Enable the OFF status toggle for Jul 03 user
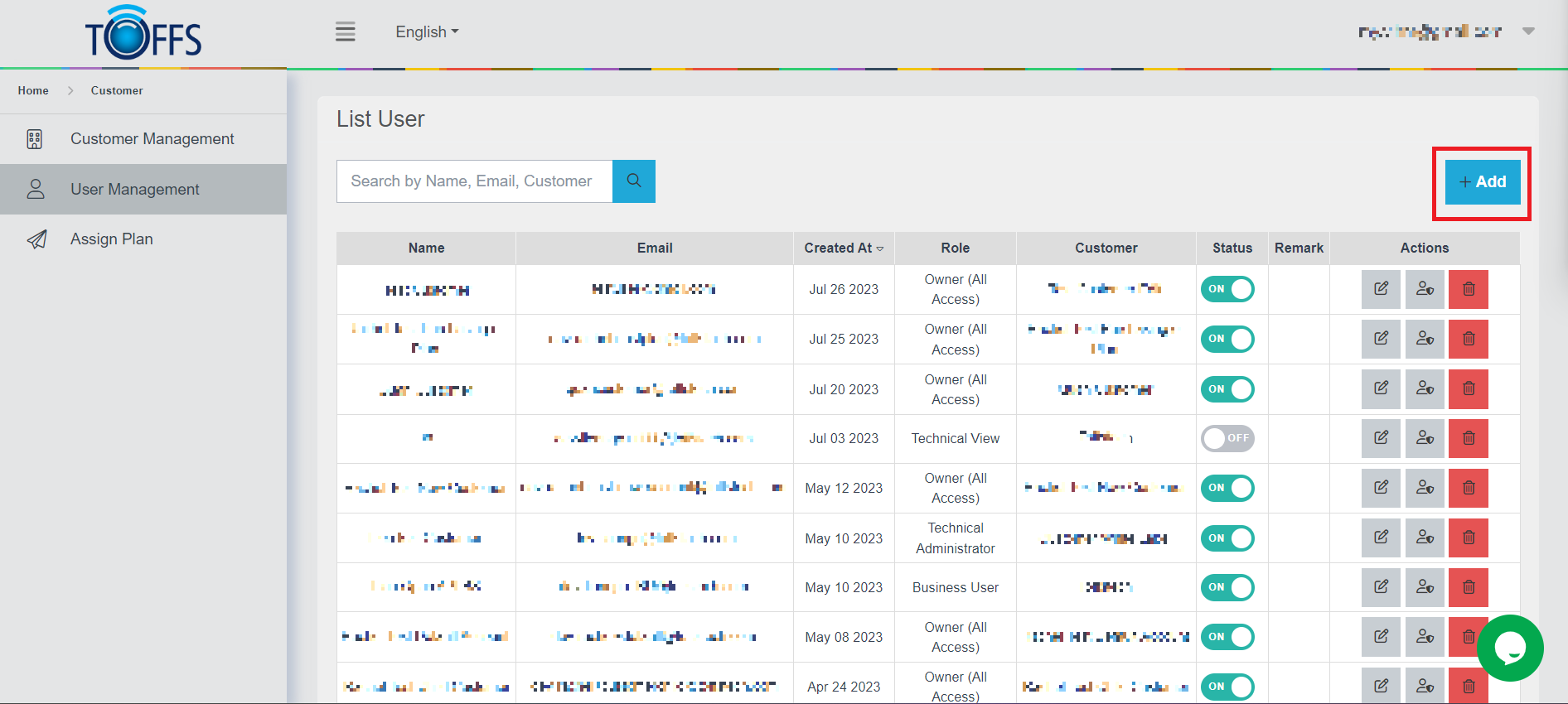 point(1227,438)
